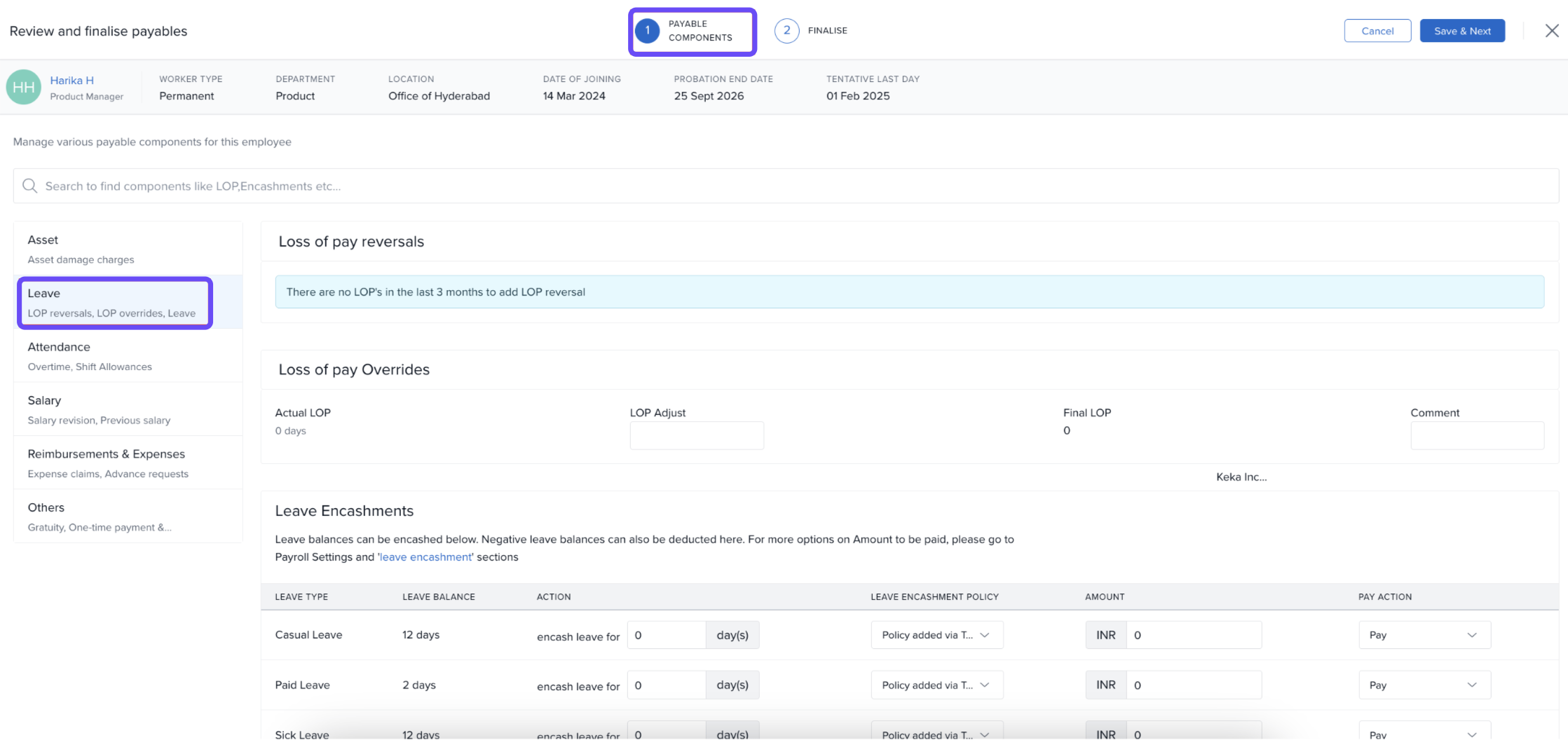Select Asset category in sidebar
1568x747 pixels.
(x=128, y=249)
